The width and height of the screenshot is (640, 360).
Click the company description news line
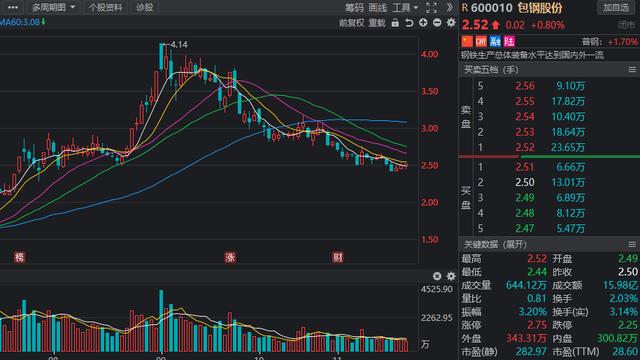click(x=533, y=55)
